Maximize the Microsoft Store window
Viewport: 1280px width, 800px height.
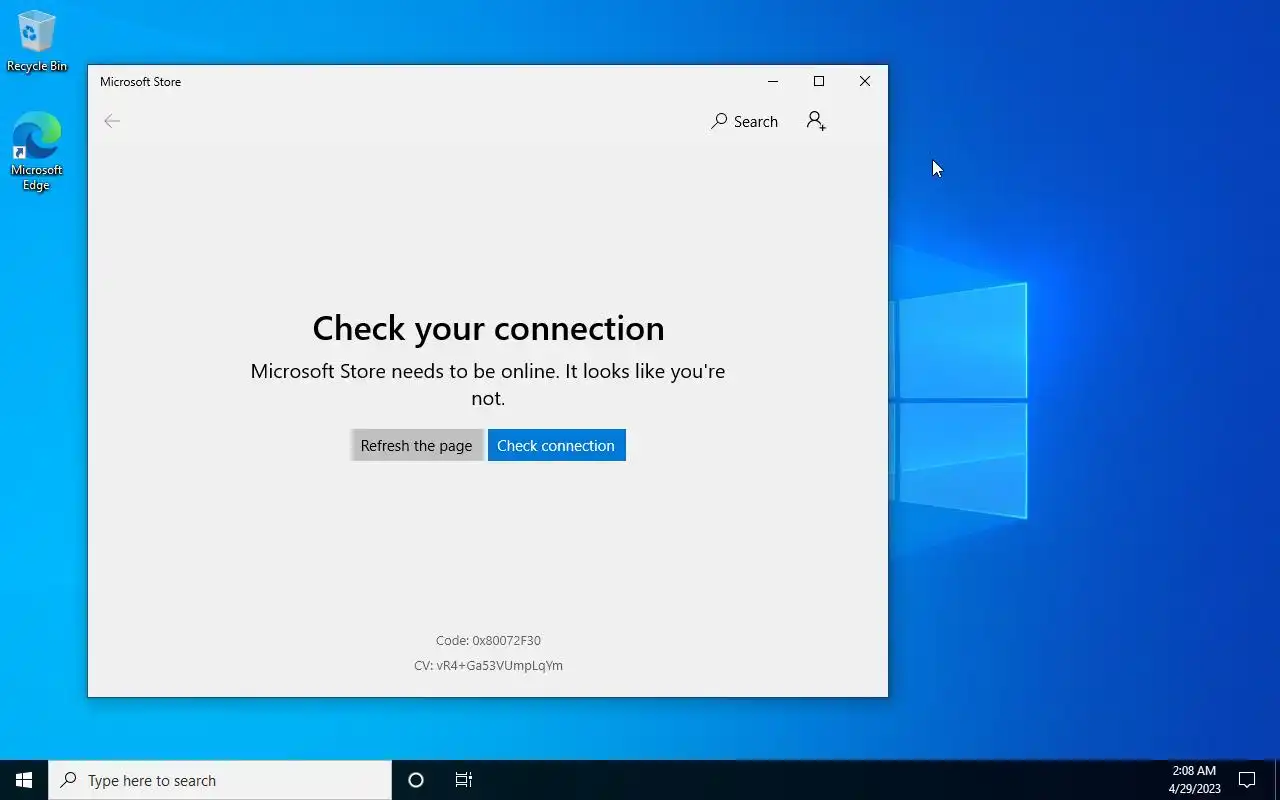coord(819,81)
